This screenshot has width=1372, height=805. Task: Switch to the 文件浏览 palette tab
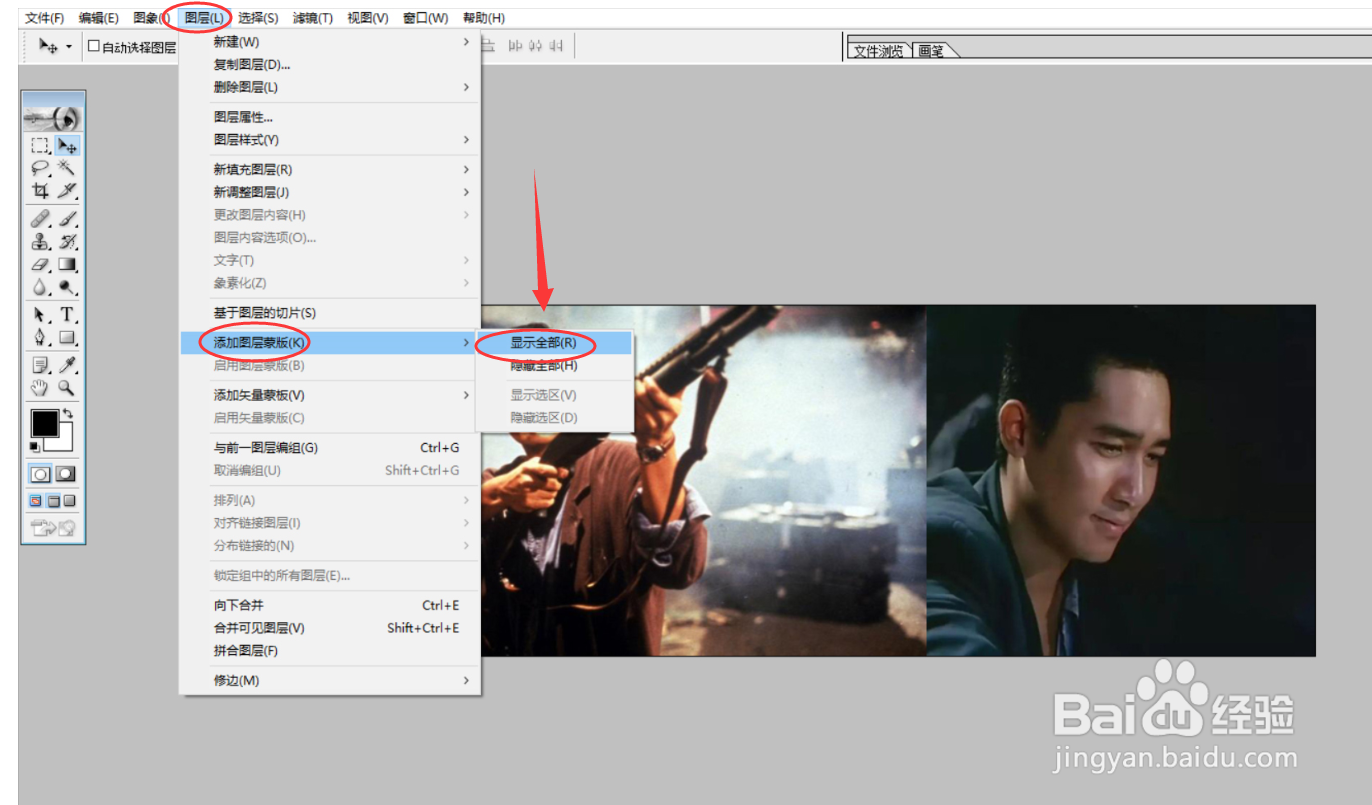click(x=878, y=51)
